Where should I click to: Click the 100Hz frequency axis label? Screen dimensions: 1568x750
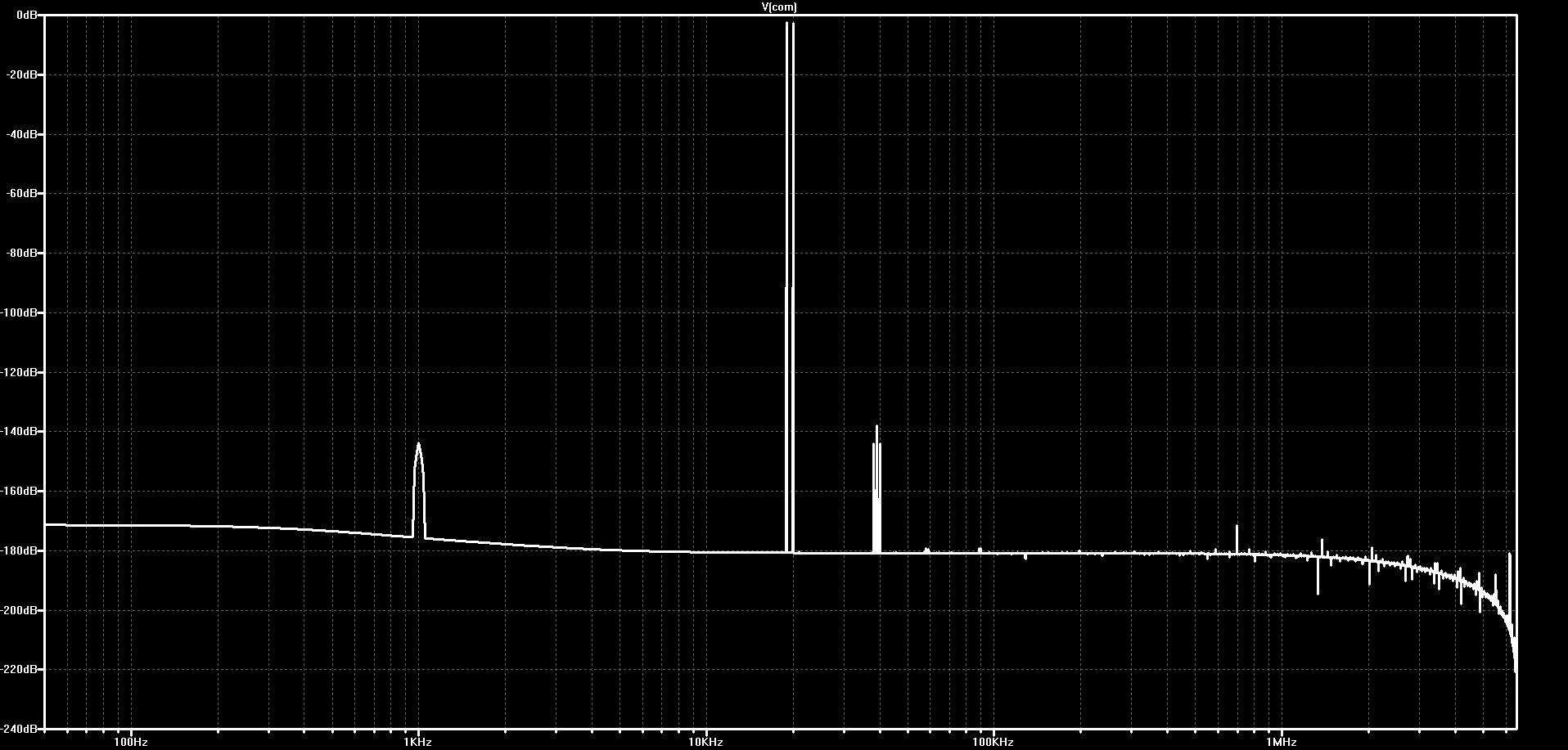coord(131,742)
